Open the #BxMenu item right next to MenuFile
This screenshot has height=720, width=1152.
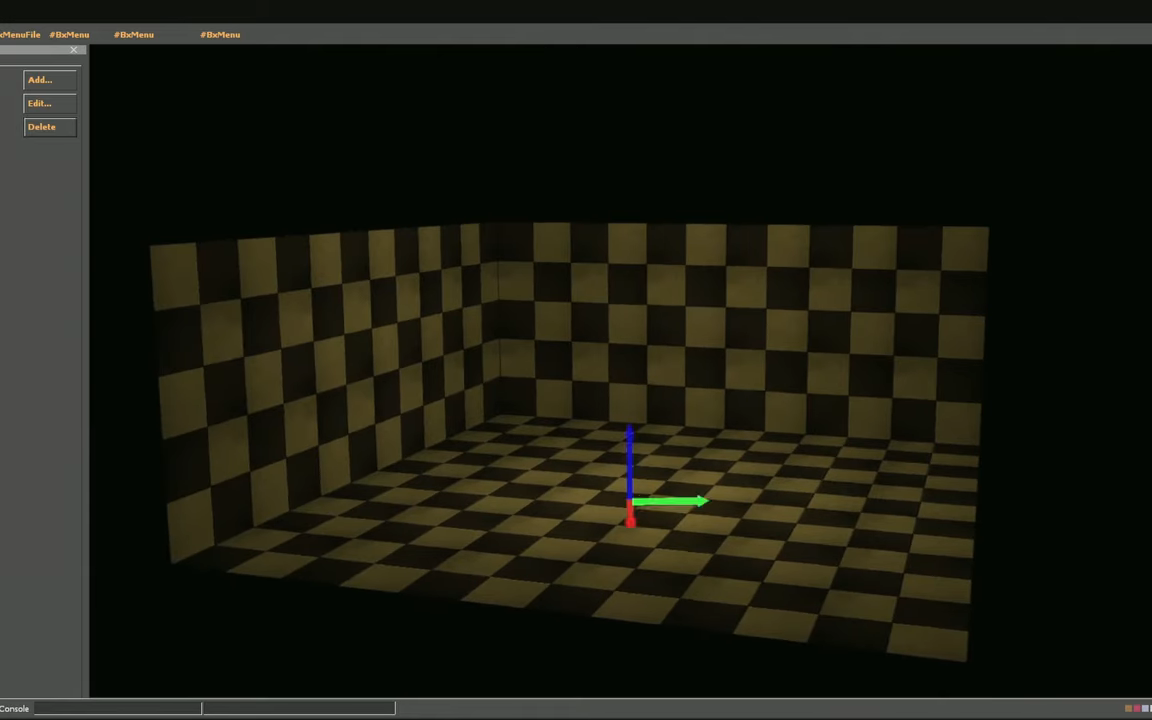[69, 35]
